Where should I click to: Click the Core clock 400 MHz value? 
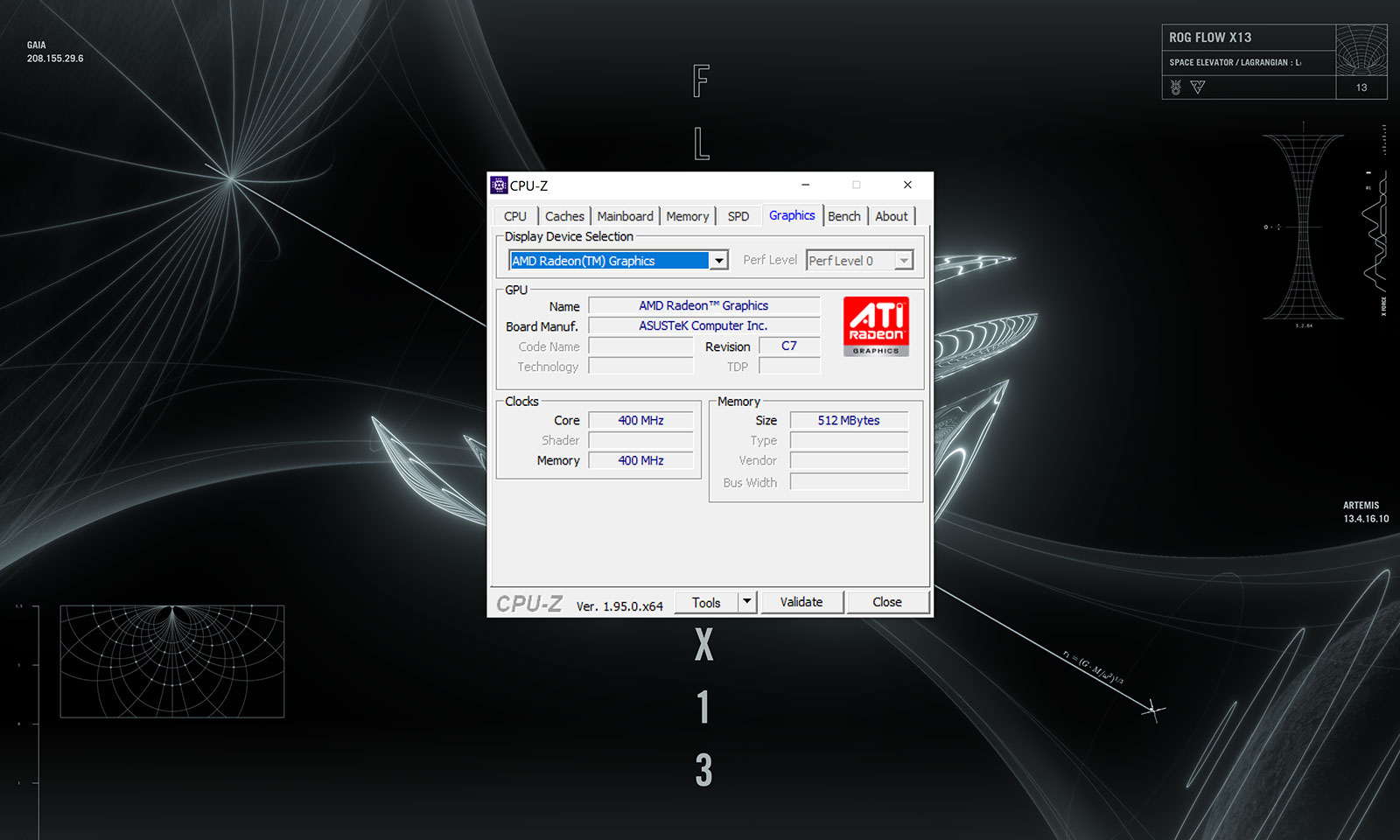pyautogui.click(x=641, y=420)
